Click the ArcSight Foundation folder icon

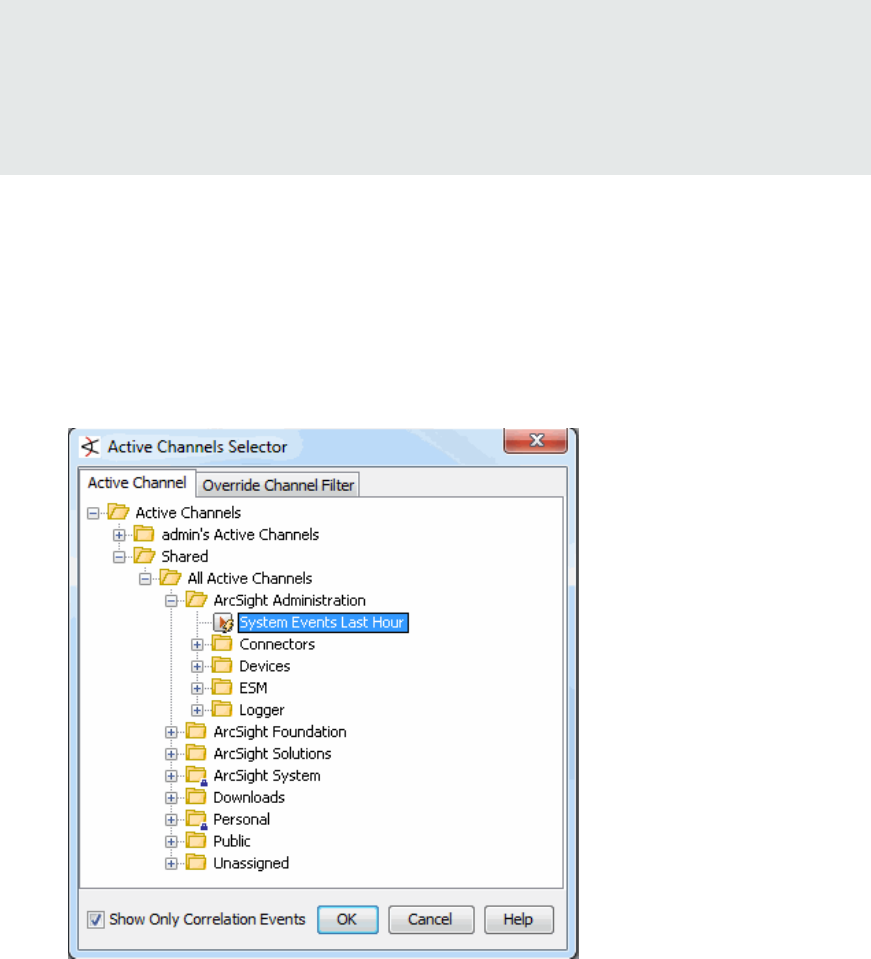(196, 731)
